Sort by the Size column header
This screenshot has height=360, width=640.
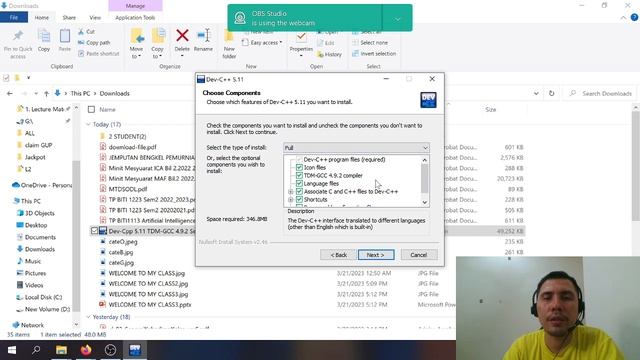(x=491, y=109)
